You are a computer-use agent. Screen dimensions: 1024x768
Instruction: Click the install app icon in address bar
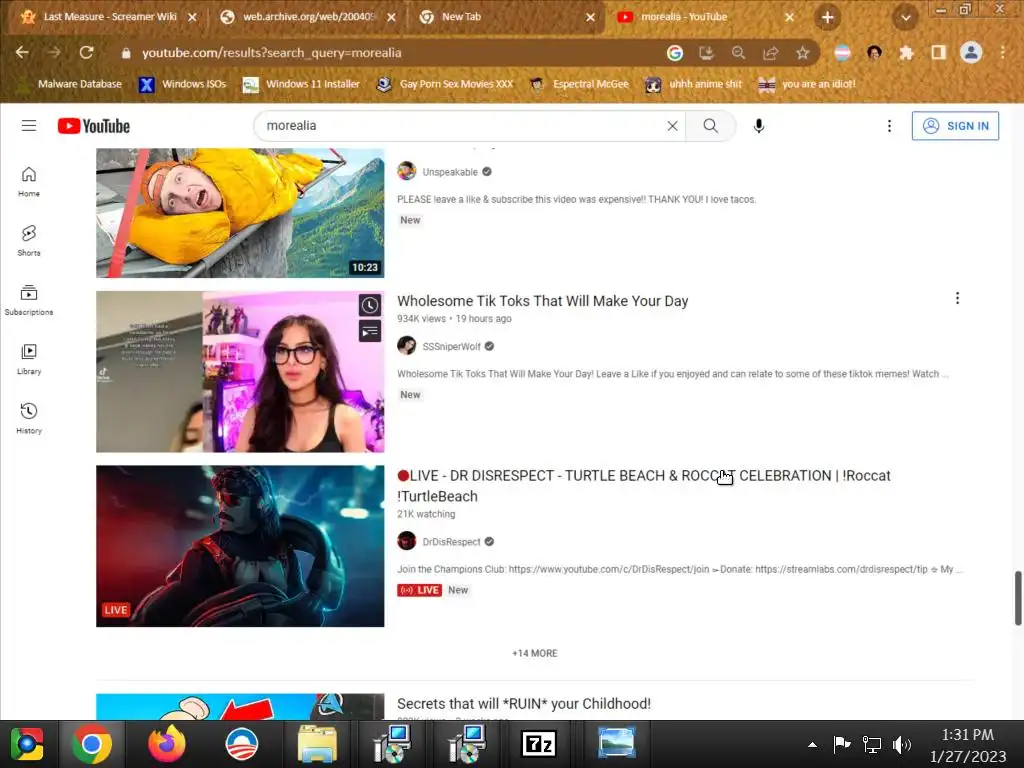point(707,53)
